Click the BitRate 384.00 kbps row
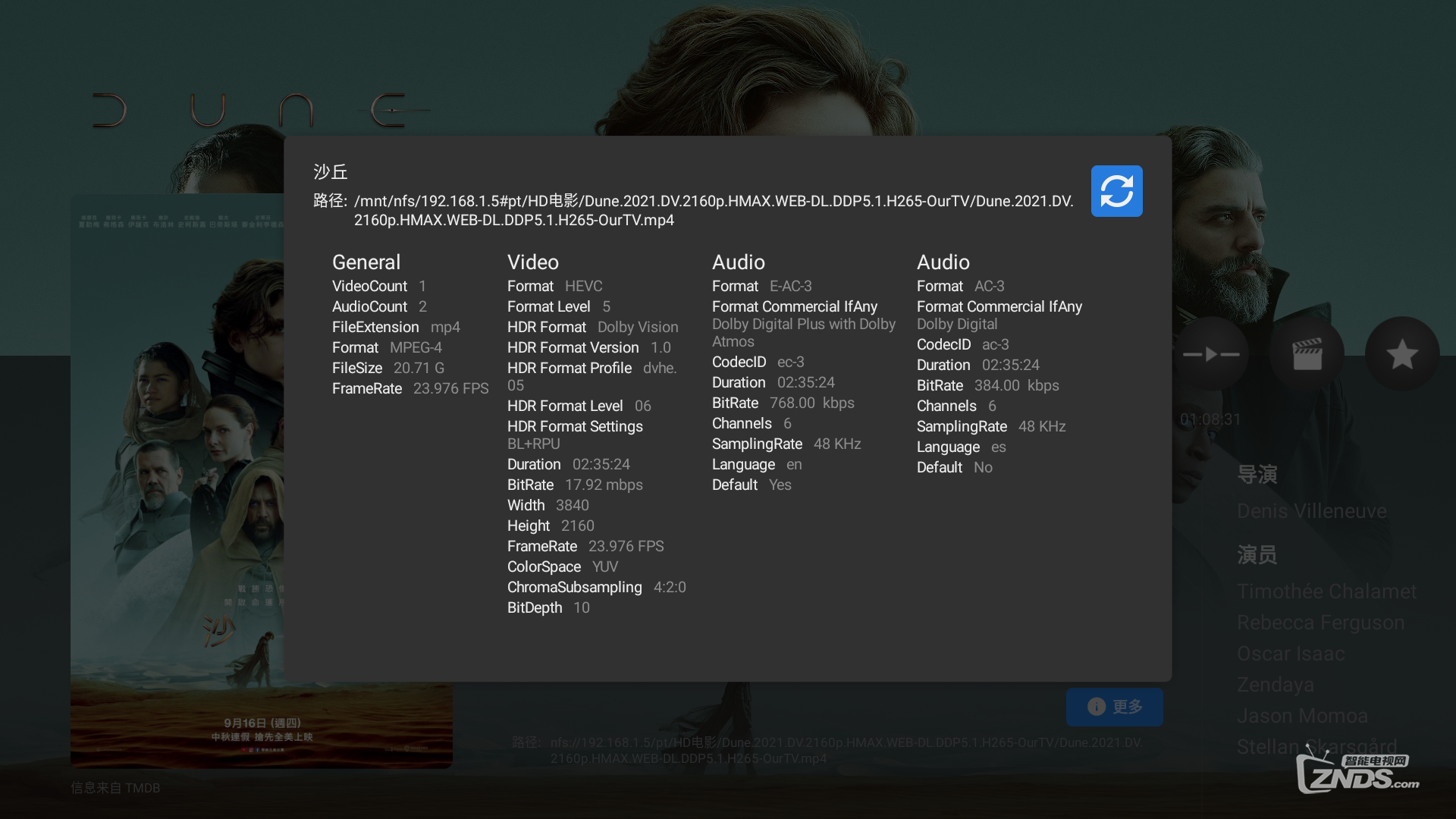 point(988,385)
